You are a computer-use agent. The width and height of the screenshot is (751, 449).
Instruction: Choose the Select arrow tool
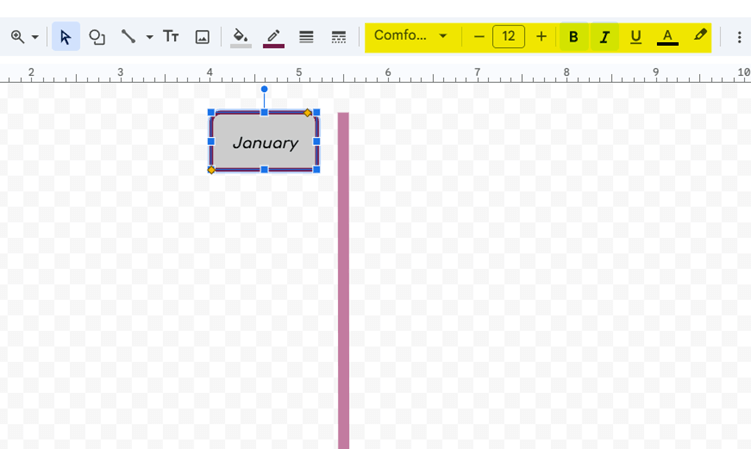[x=65, y=37]
